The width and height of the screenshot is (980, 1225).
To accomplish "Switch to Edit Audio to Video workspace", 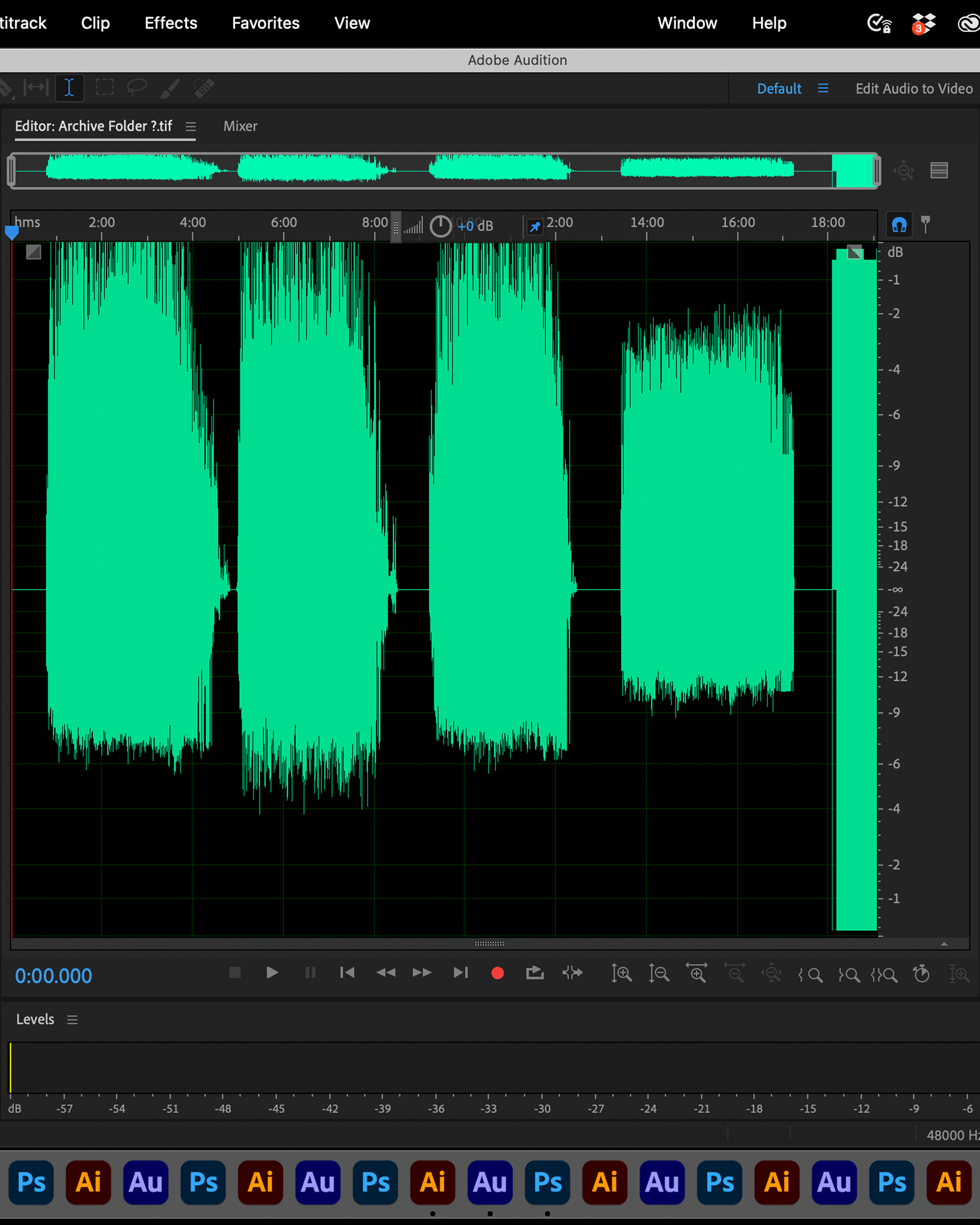I will 914,89.
